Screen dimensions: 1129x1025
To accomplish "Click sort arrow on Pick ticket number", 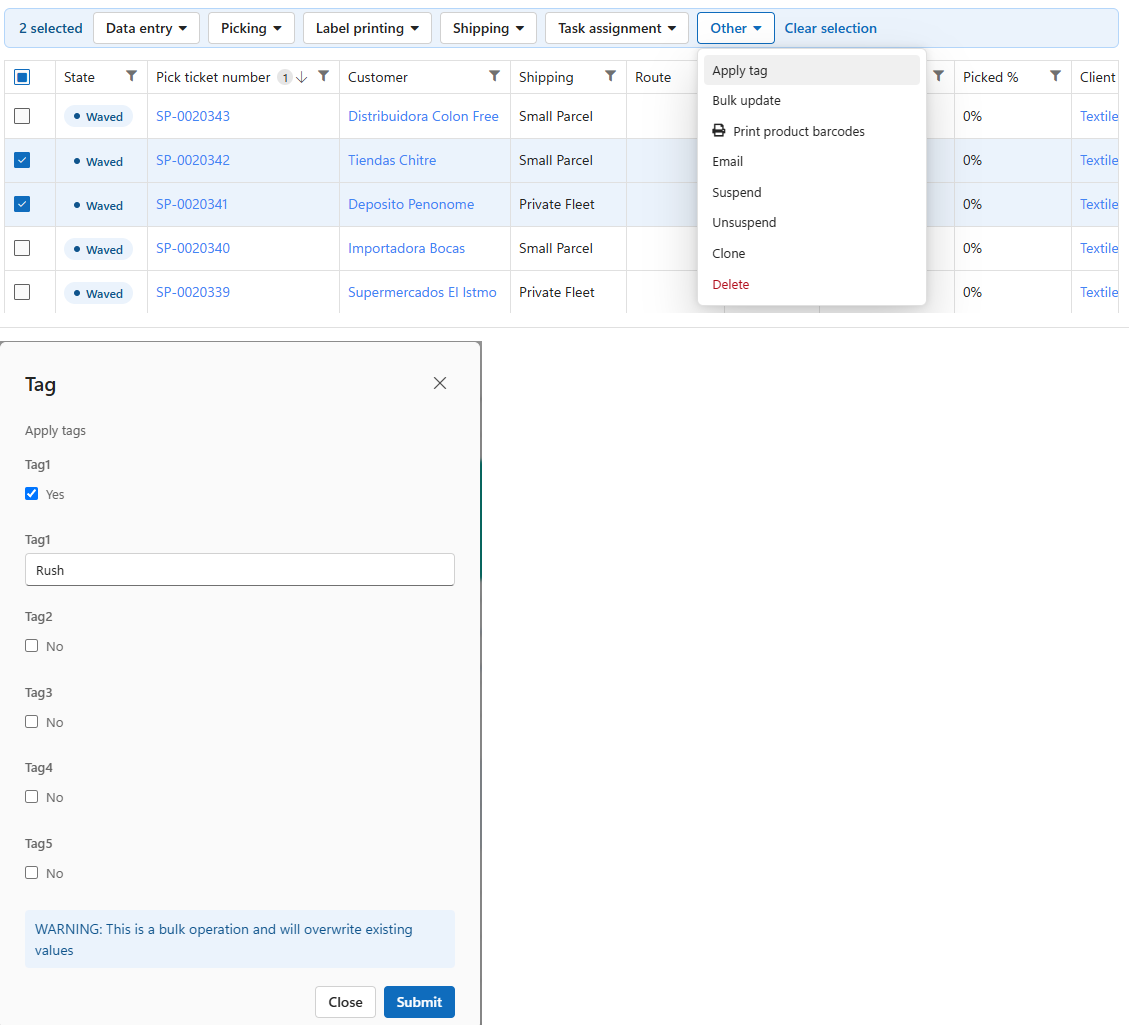I will click(302, 77).
